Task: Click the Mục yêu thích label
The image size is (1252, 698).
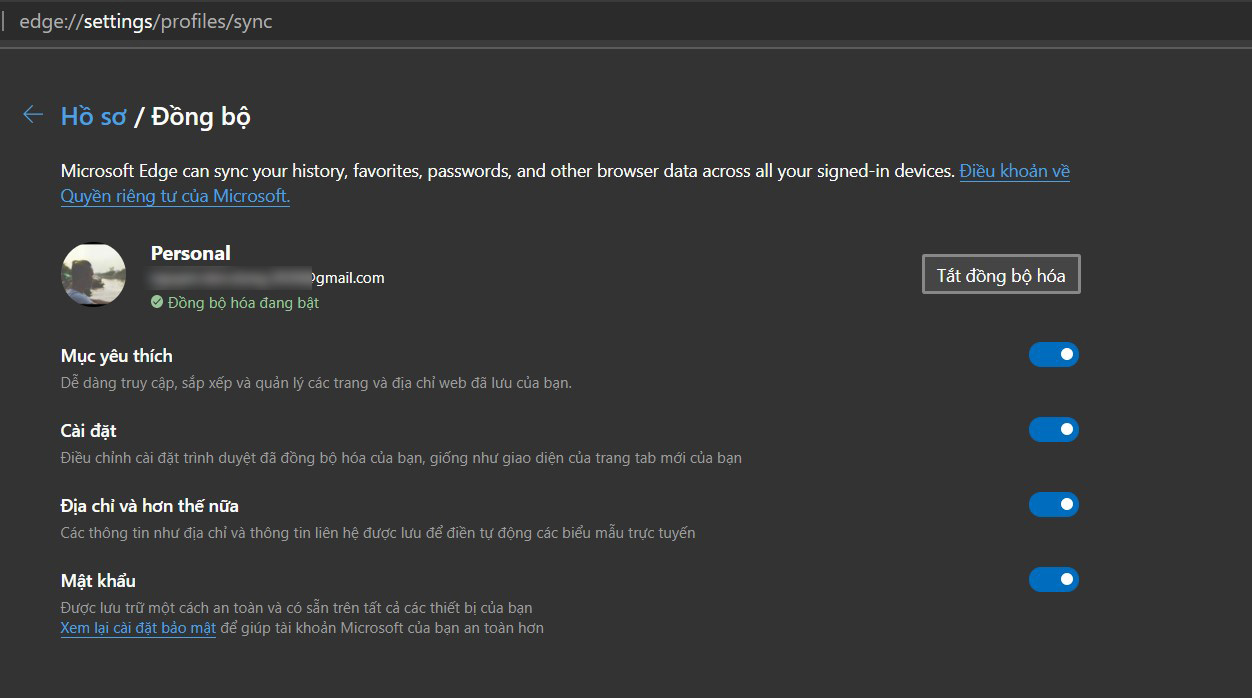Action: pyautogui.click(x=116, y=356)
